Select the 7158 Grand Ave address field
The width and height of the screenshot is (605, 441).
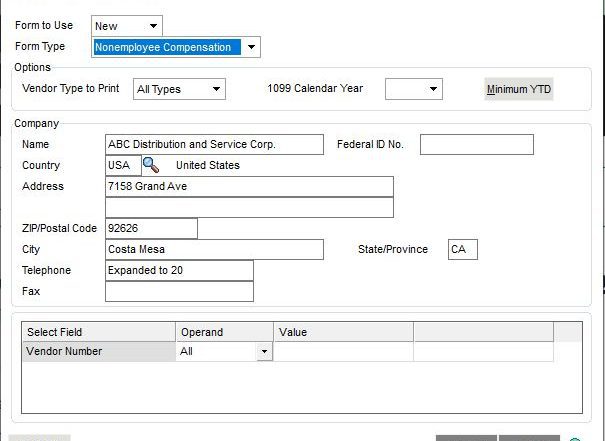(x=248, y=187)
